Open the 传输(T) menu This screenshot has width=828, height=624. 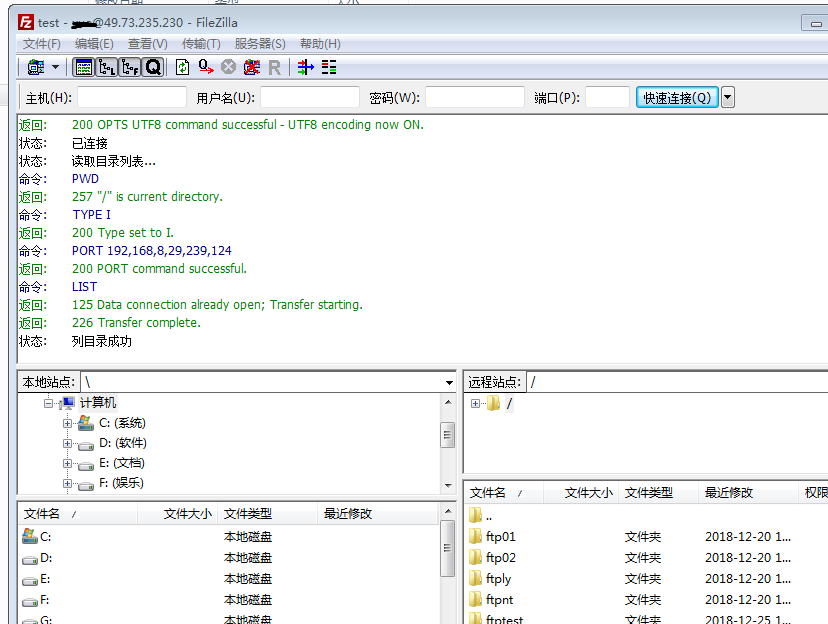pos(201,44)
